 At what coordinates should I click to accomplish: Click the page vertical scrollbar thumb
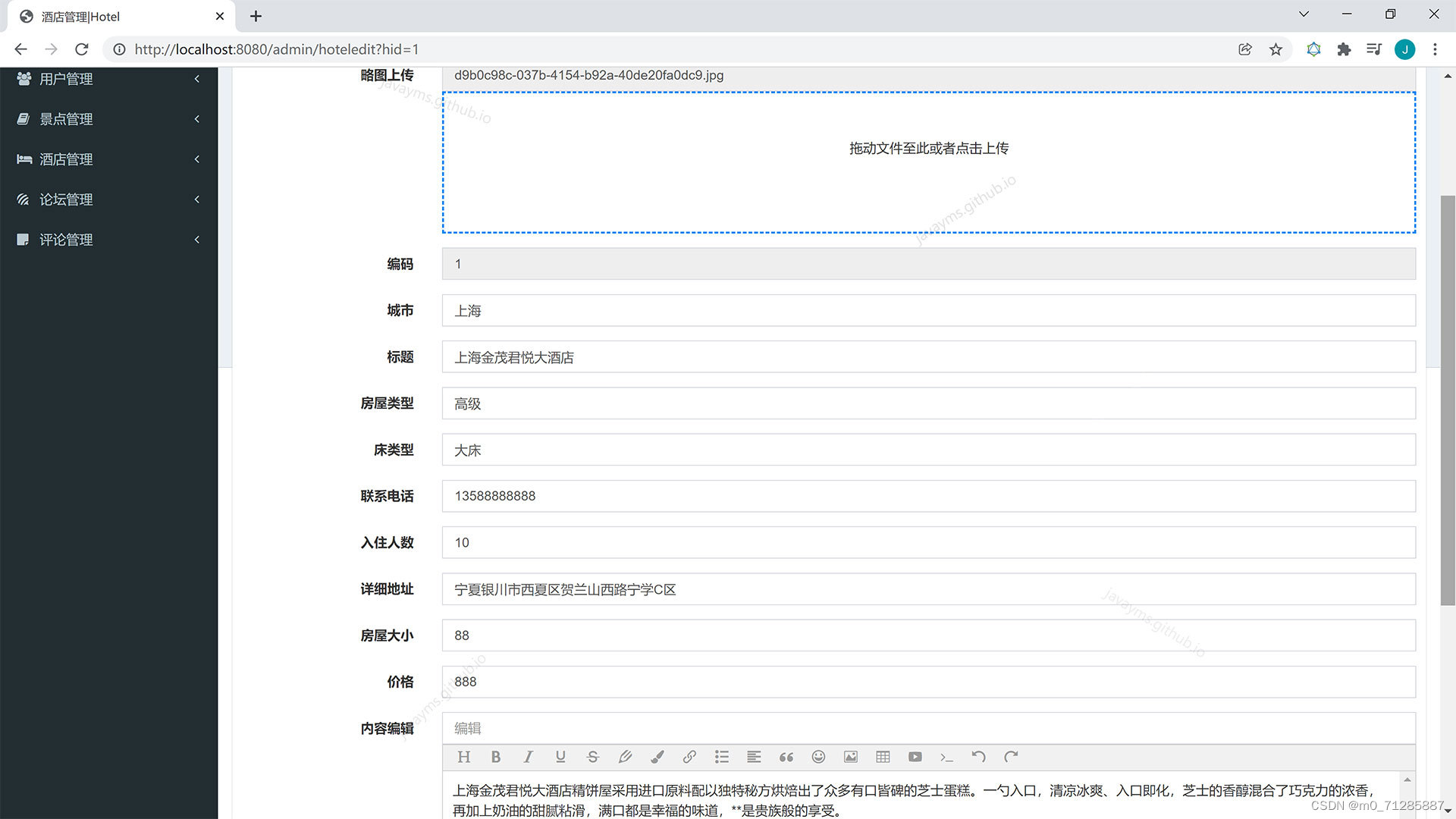(1448, 400)
